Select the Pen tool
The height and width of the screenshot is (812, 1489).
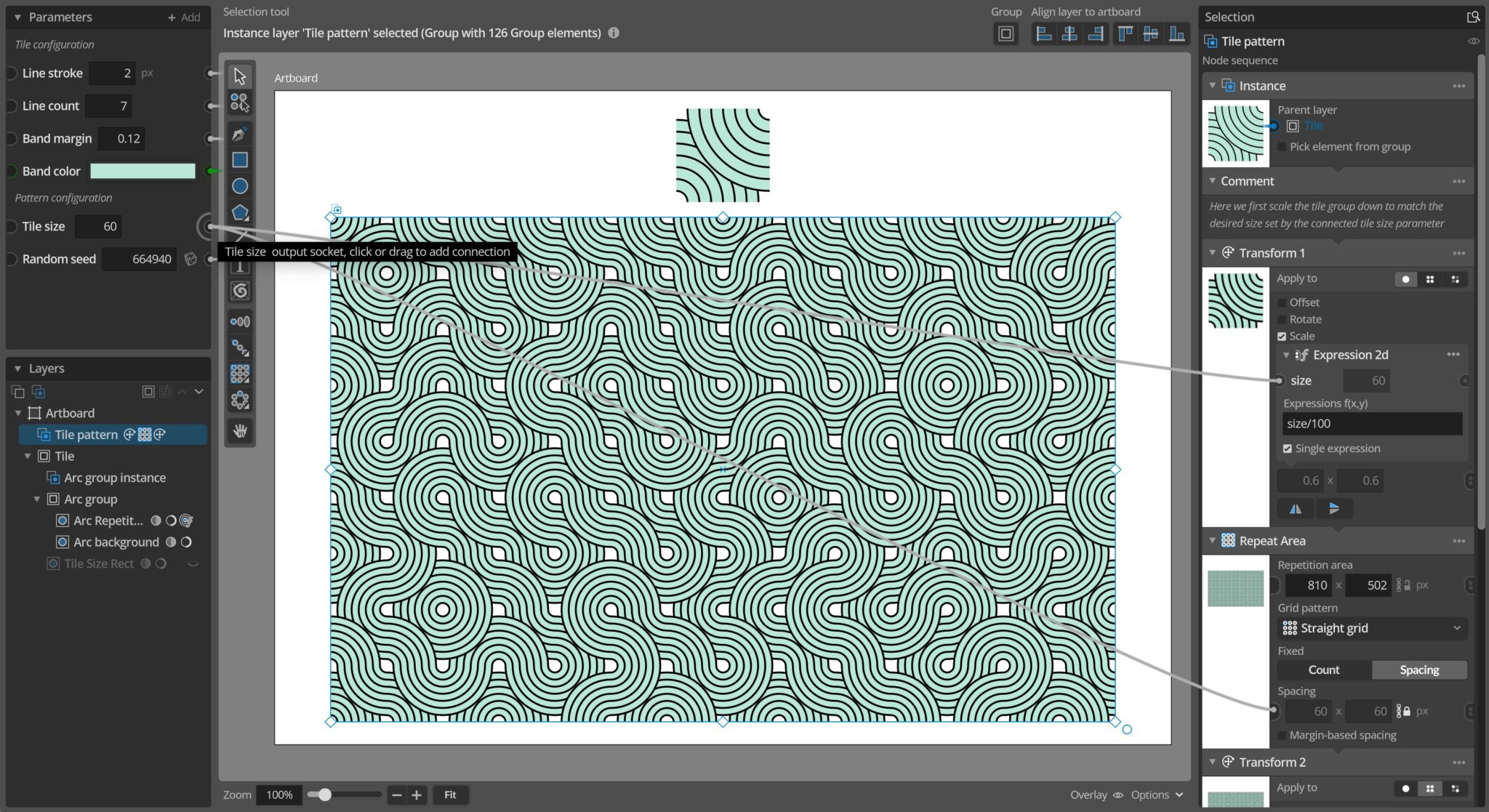coord(240,133)
